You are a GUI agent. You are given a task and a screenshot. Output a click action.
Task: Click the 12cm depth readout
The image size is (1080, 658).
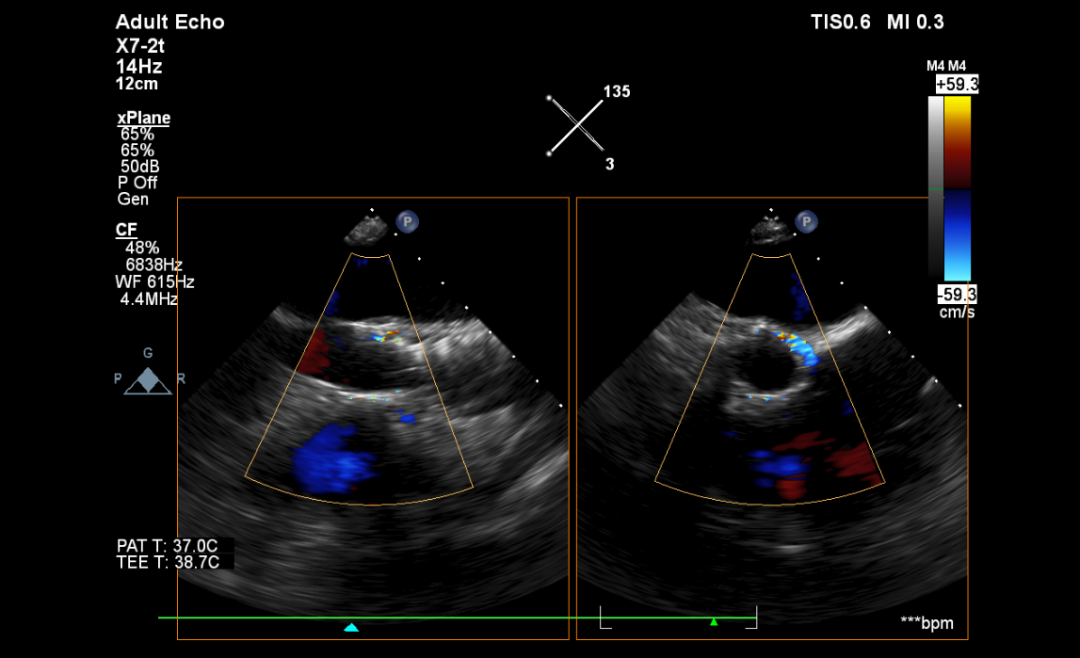(x=137, y=84)
